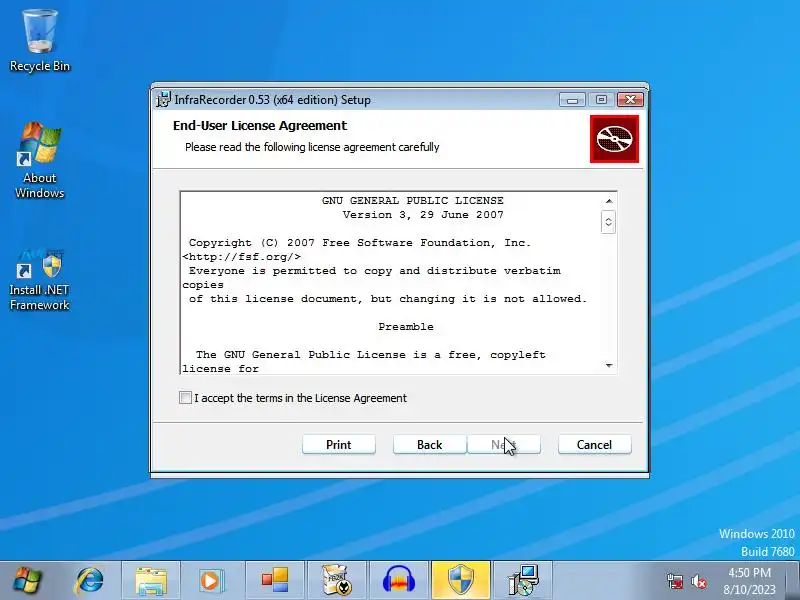Launch Internet Explorer from the taskbar
The width and height of the screenshot is (800, 600).
tap(90, 580)
